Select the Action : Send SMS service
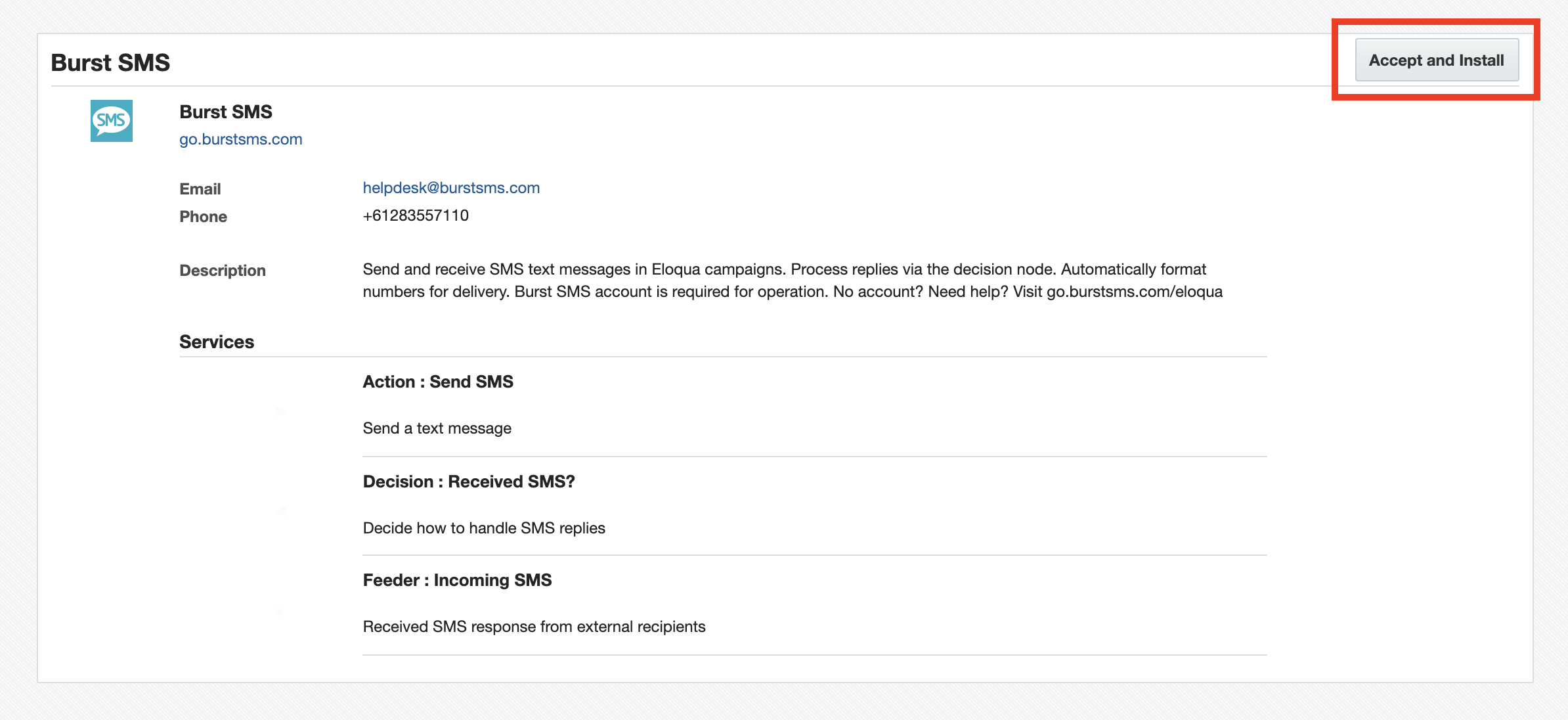This screenshot has height=720, width=1568. (x=438, y=382)
